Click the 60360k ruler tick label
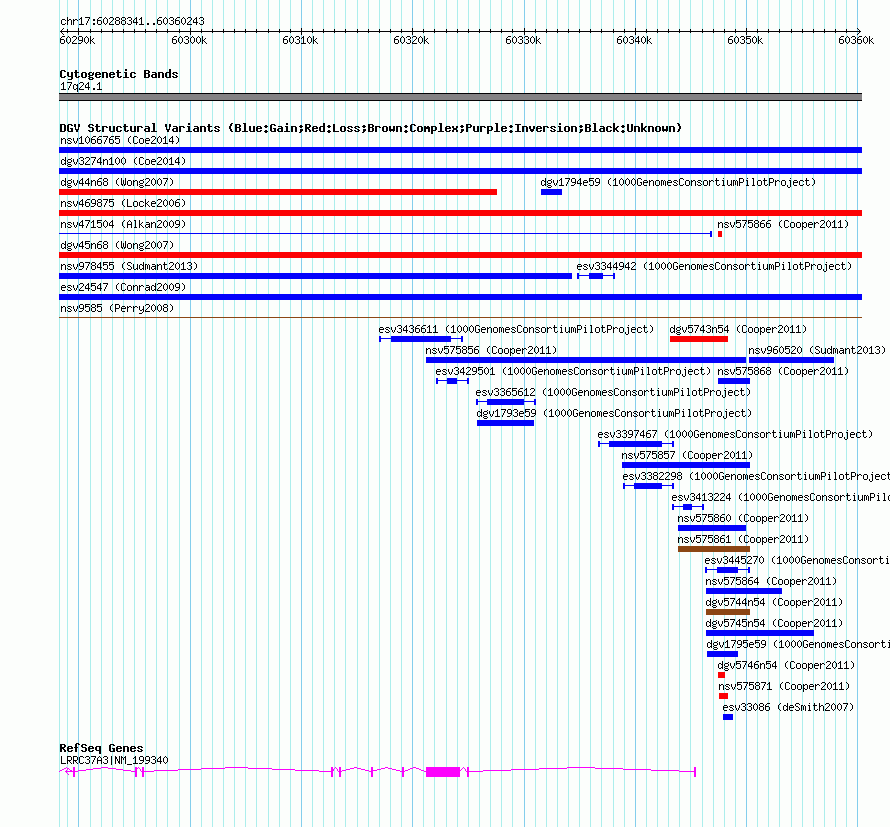This screenshot has height=827, width=890. tap(856, 40)
